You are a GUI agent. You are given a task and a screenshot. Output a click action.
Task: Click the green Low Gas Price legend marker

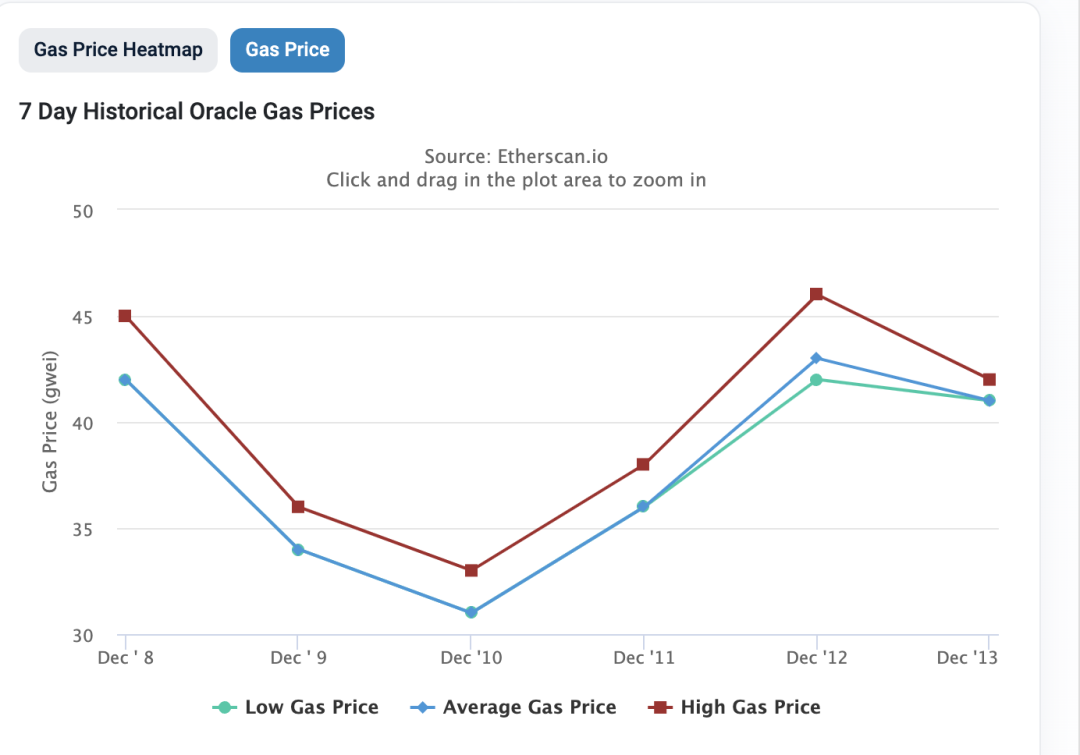click(x=226, y=707)
